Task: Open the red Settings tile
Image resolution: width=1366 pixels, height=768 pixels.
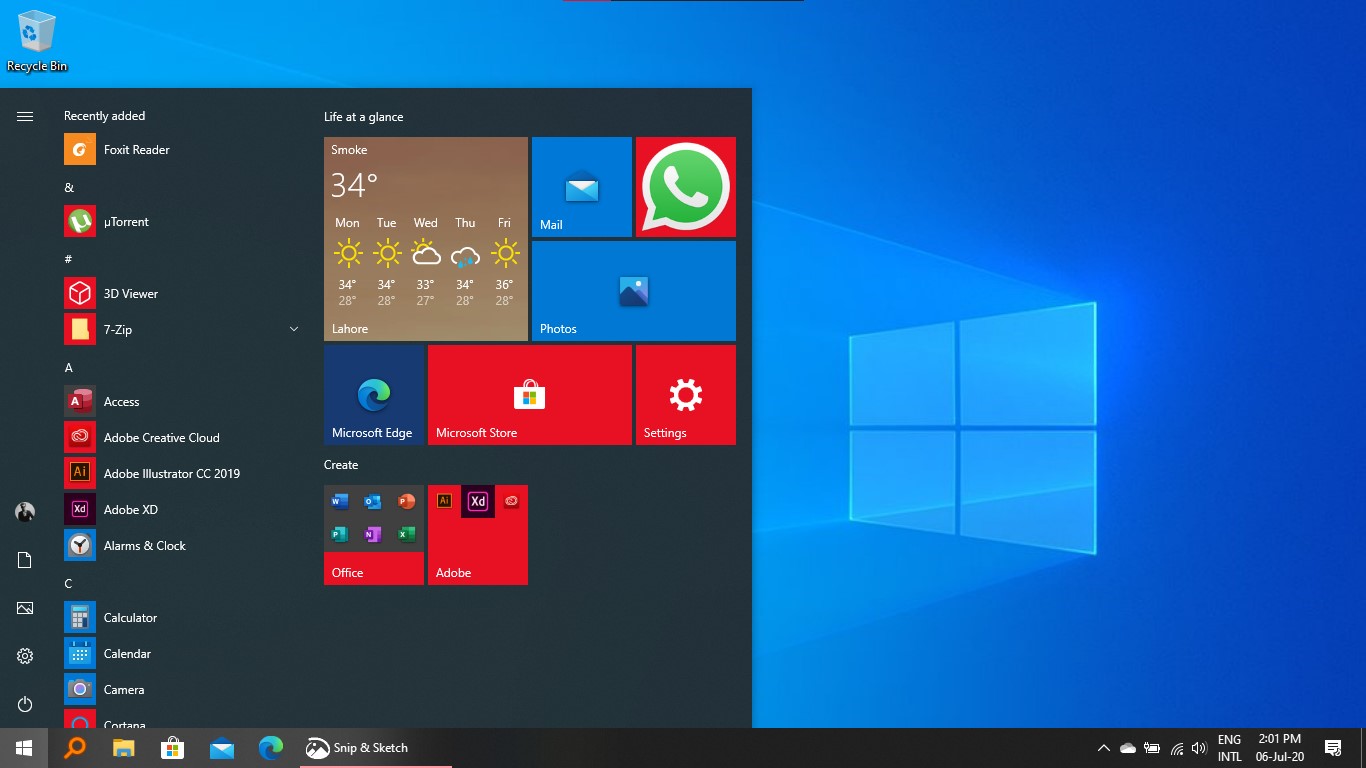Action: [x=686, y=395]
